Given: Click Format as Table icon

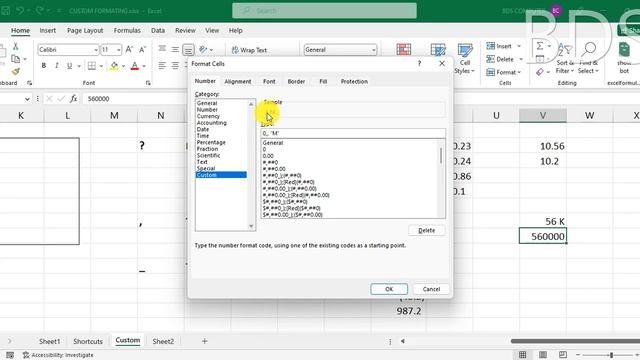Looking at the screenshot, I should click(x=438, y=49).
